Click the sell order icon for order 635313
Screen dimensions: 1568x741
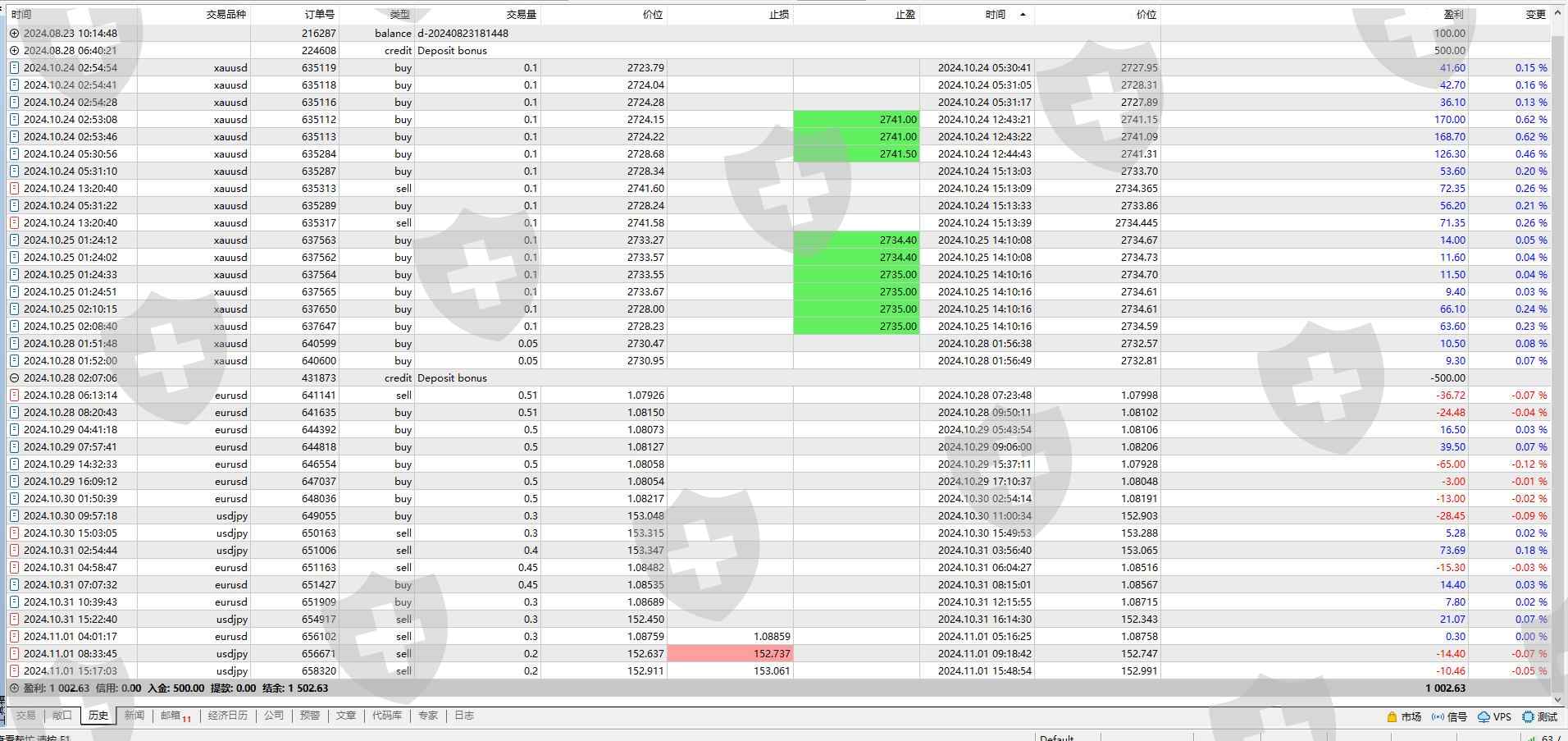(14, 189)
